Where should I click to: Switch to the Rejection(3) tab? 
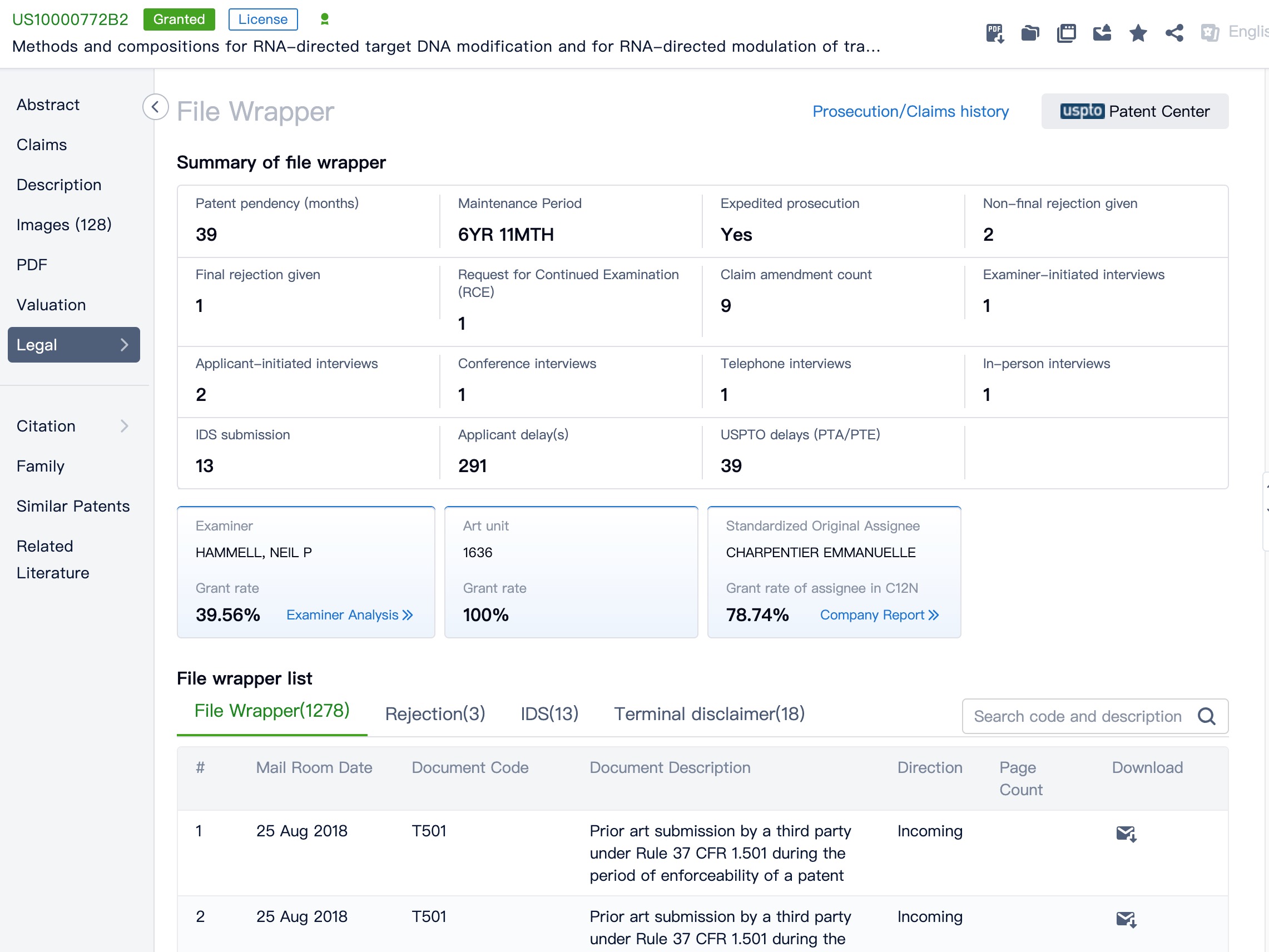pos(435,714)
